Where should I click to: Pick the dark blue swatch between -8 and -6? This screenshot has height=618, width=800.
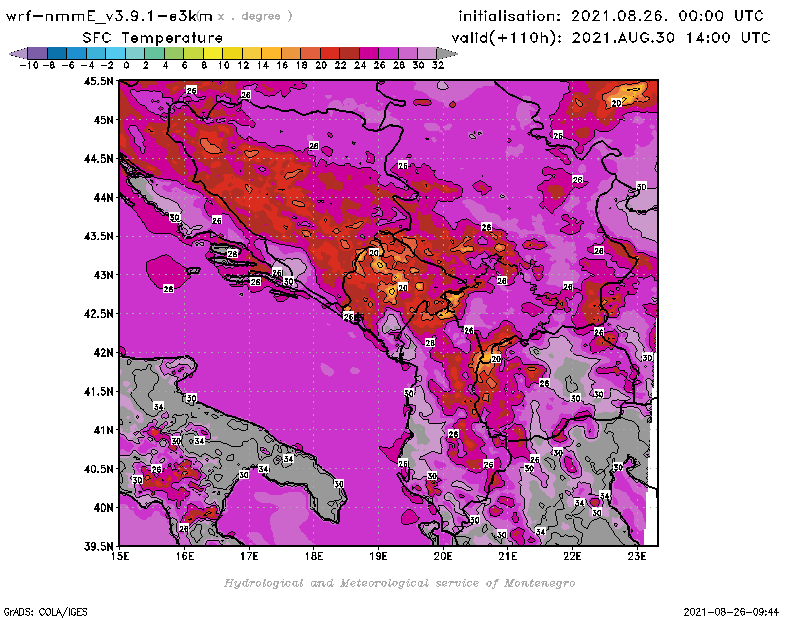pyautogui.click(x=57, y=53)
